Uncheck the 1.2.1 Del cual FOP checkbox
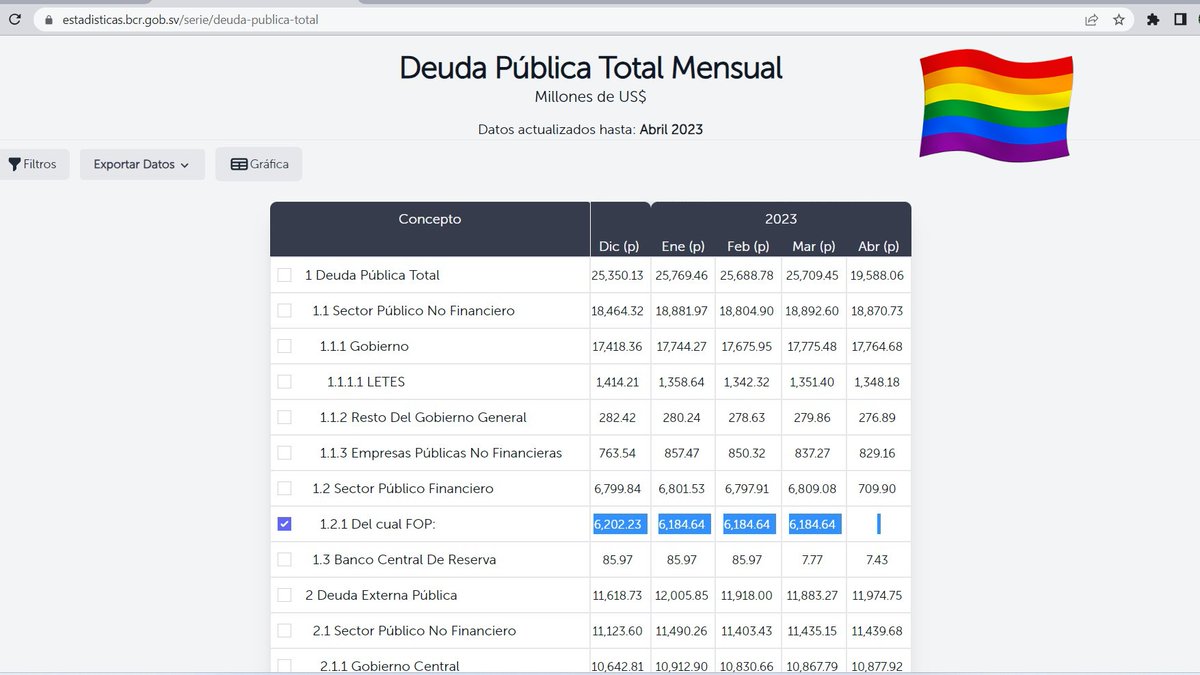Image resolution: width=1200 pixels, height=675 pixels. (x=285, y=524)
